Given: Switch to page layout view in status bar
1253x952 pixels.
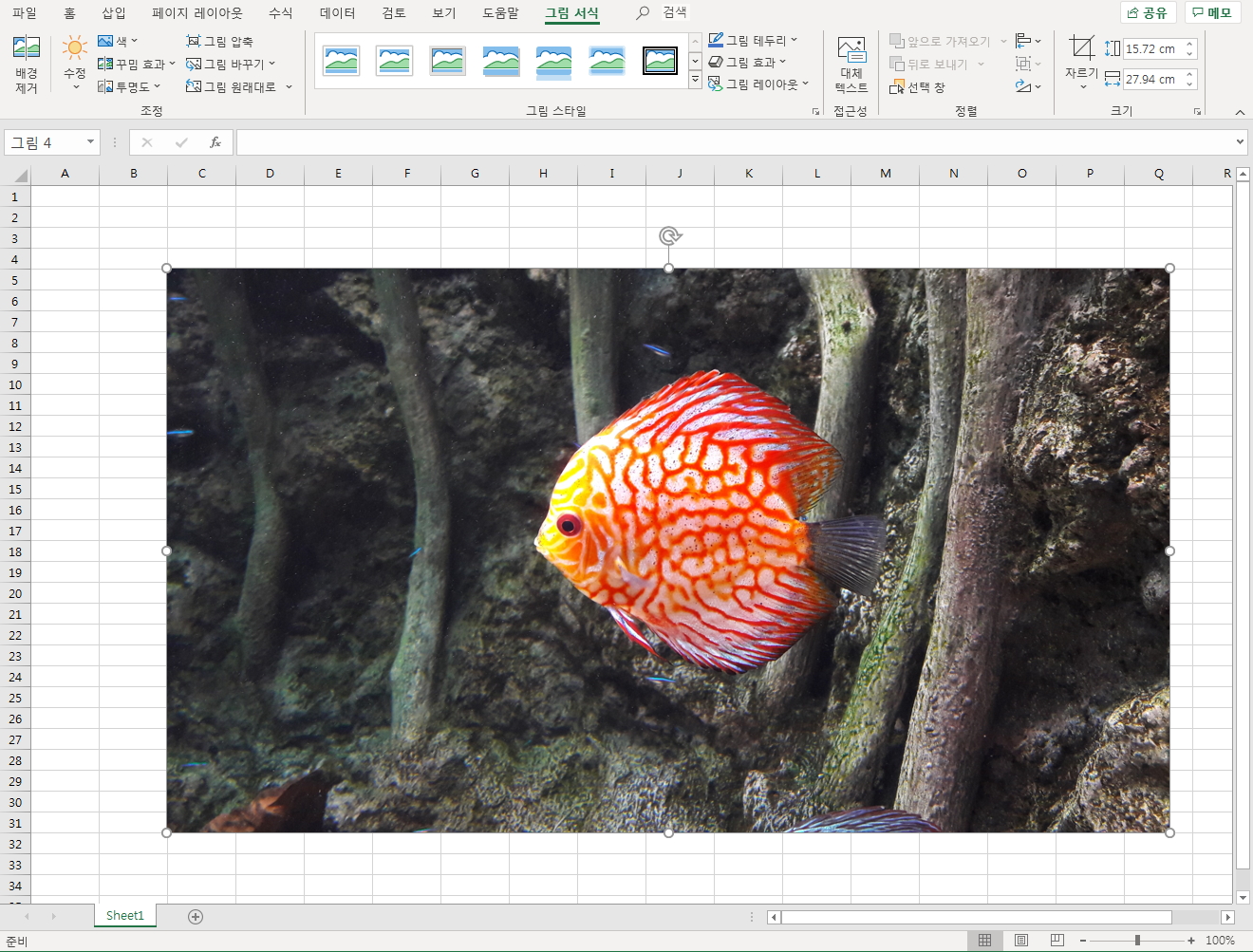Looking at the screenshot, I should click(x=1021, y=940).
